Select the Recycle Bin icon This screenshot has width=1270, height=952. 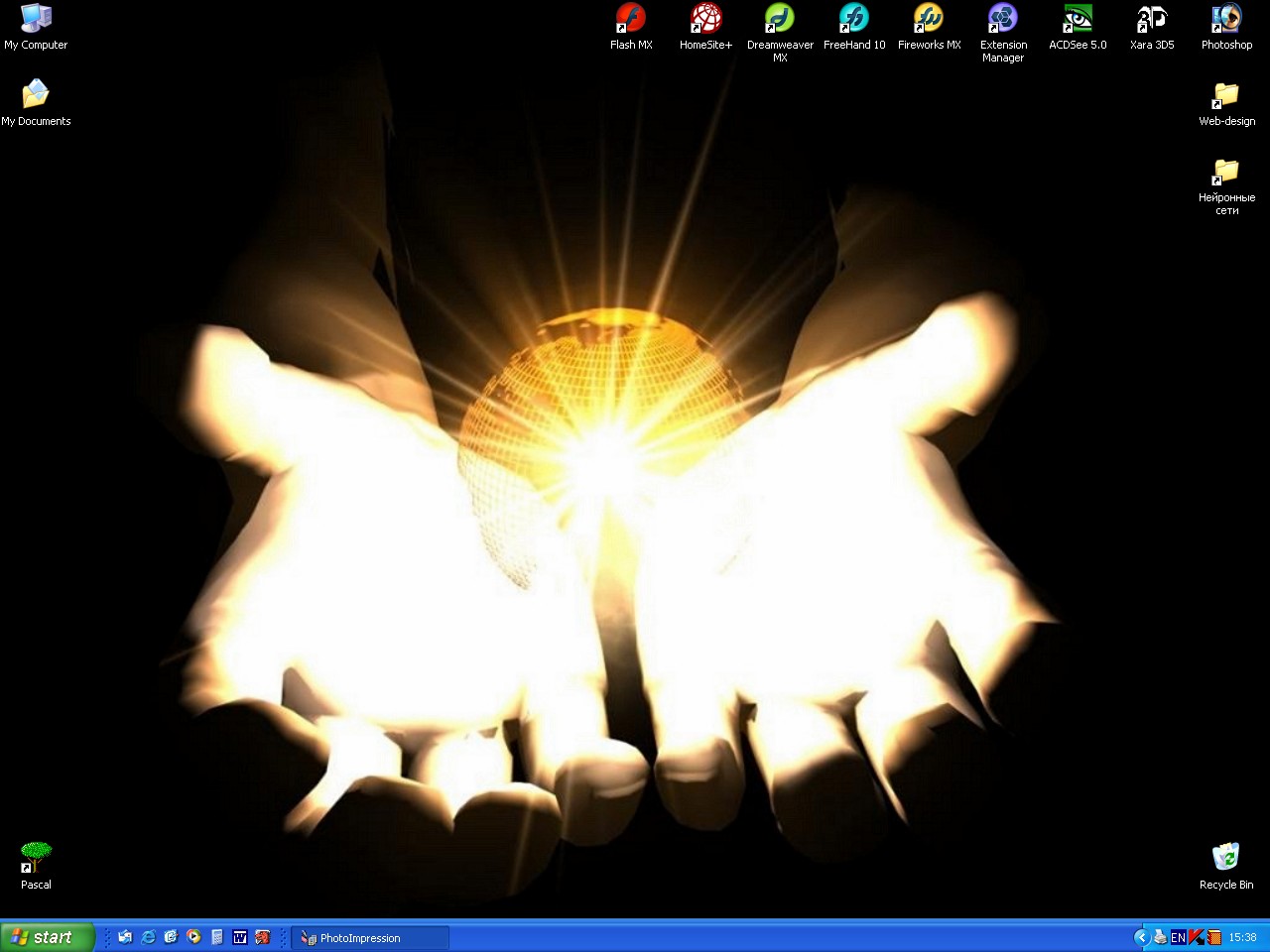pos(1226,858)
